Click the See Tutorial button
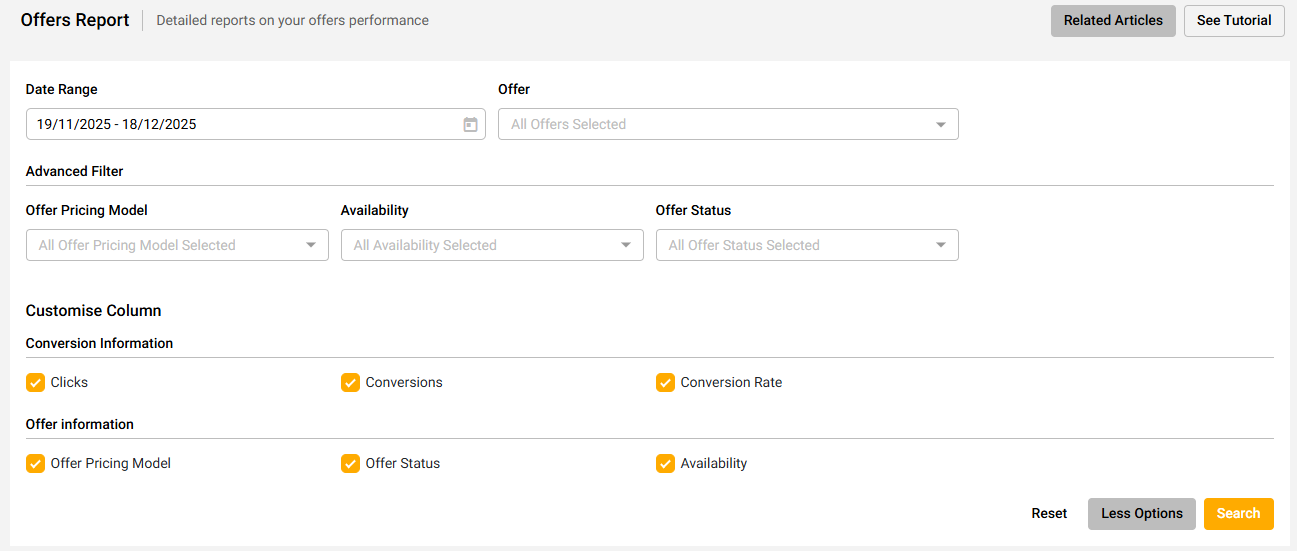Viewport: 1297px width, 551px height. click(1234, 21)
